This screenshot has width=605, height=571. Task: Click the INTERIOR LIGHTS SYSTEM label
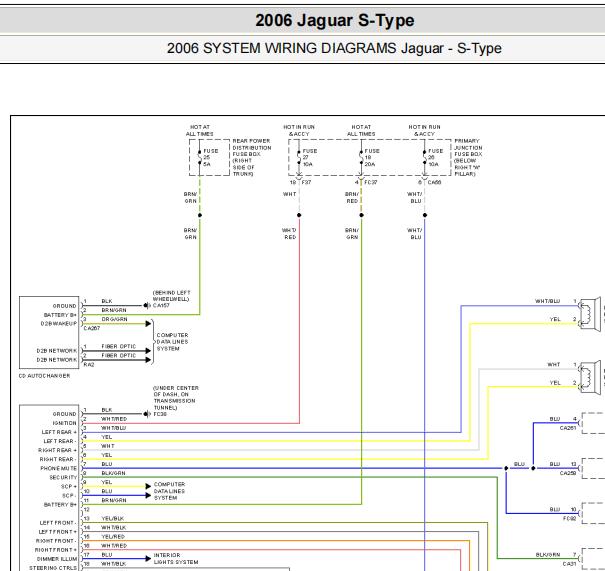click(176, 559)
